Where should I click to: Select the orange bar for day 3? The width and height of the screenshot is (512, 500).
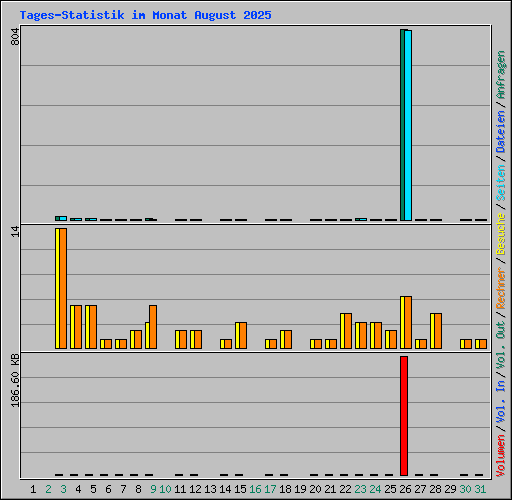coord(63,289)
